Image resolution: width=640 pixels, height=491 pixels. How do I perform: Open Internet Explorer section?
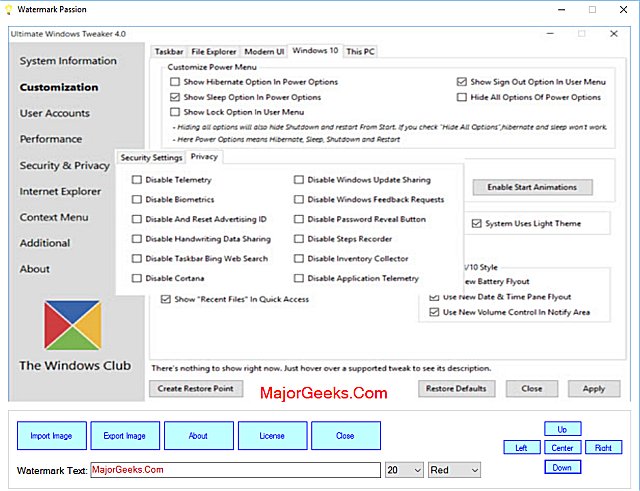click(x=60, y=191)
